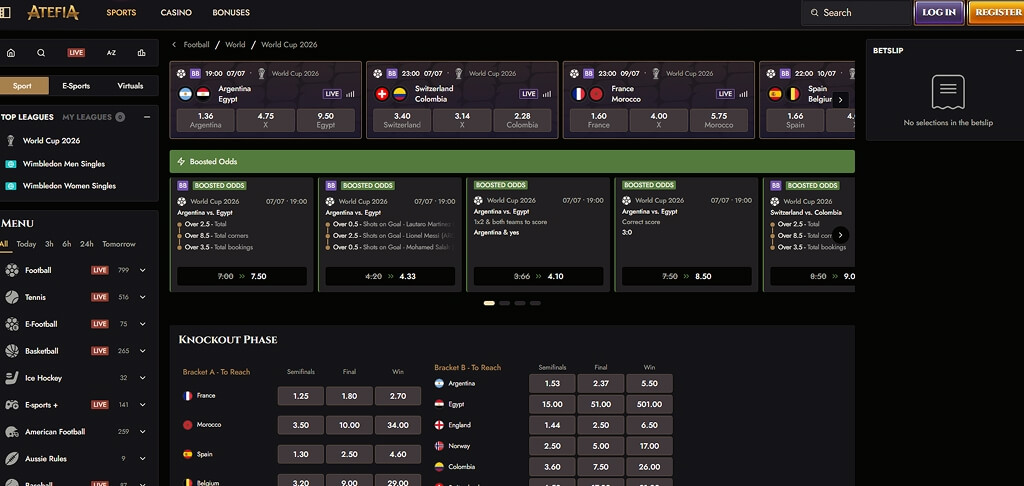Screen dimensions: 1024x486
Task: Pick Argentina to reach semifinals 1.53
Action: 552,383
